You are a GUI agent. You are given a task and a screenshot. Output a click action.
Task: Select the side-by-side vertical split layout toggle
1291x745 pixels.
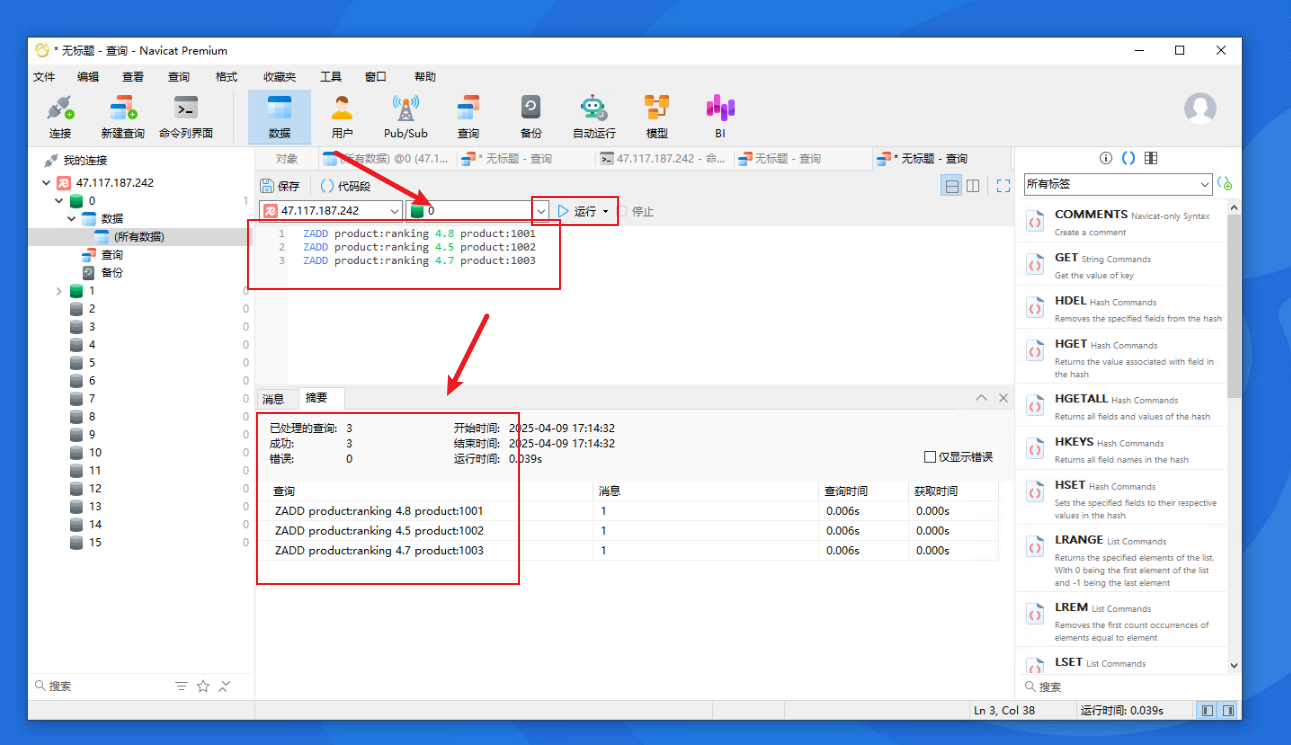973,185
